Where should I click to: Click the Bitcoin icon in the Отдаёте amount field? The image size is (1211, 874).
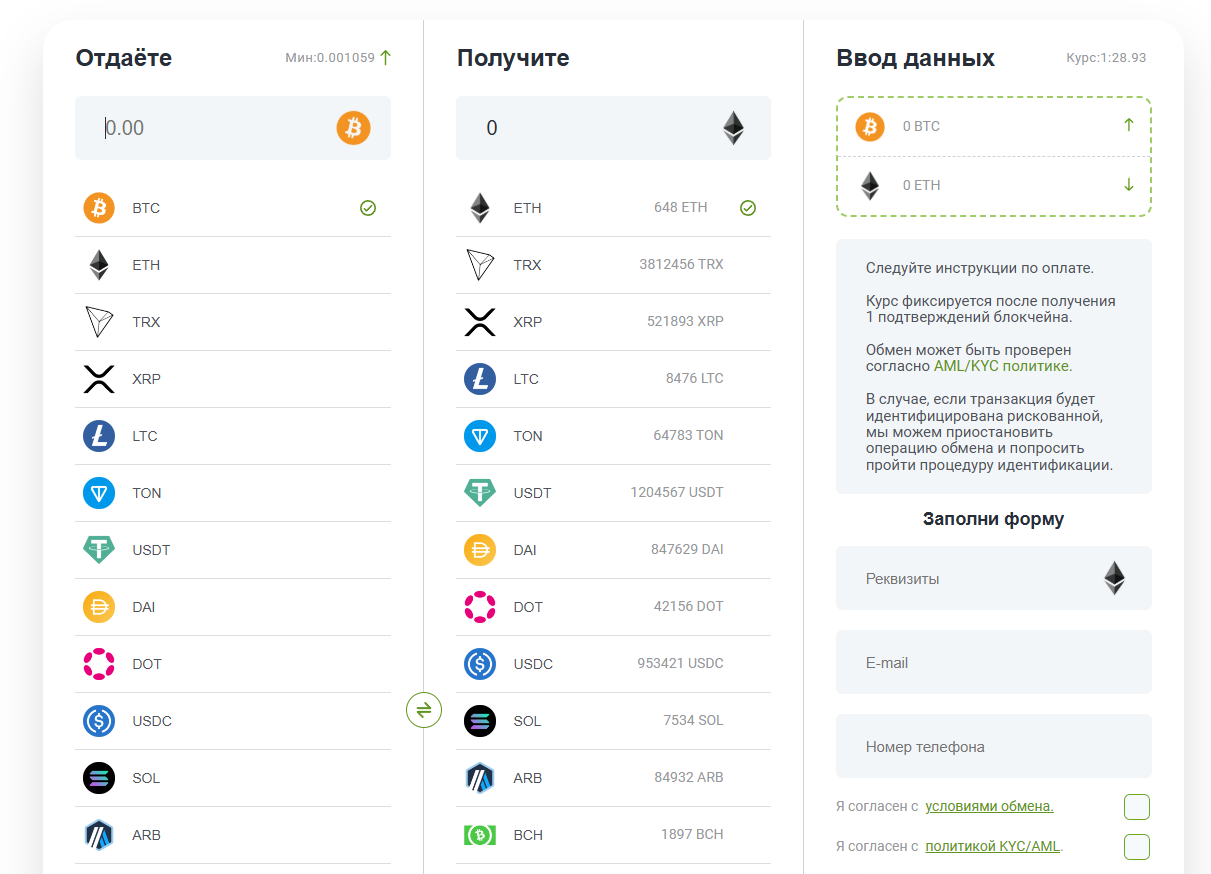pyautogui.click(x=353, y=128)
